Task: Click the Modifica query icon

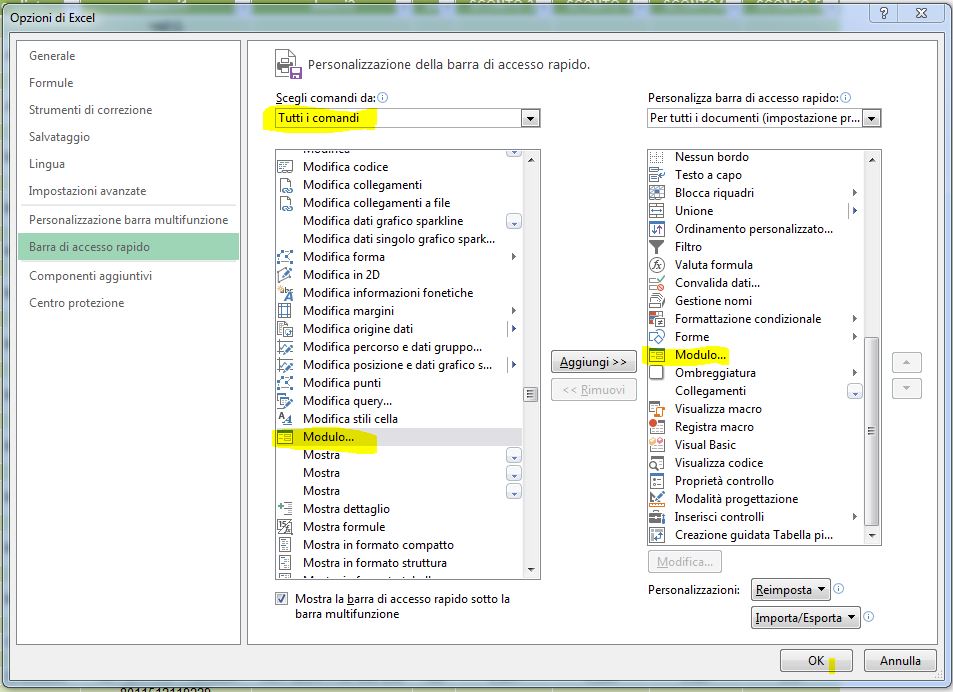Action: (x=285, y=401)
